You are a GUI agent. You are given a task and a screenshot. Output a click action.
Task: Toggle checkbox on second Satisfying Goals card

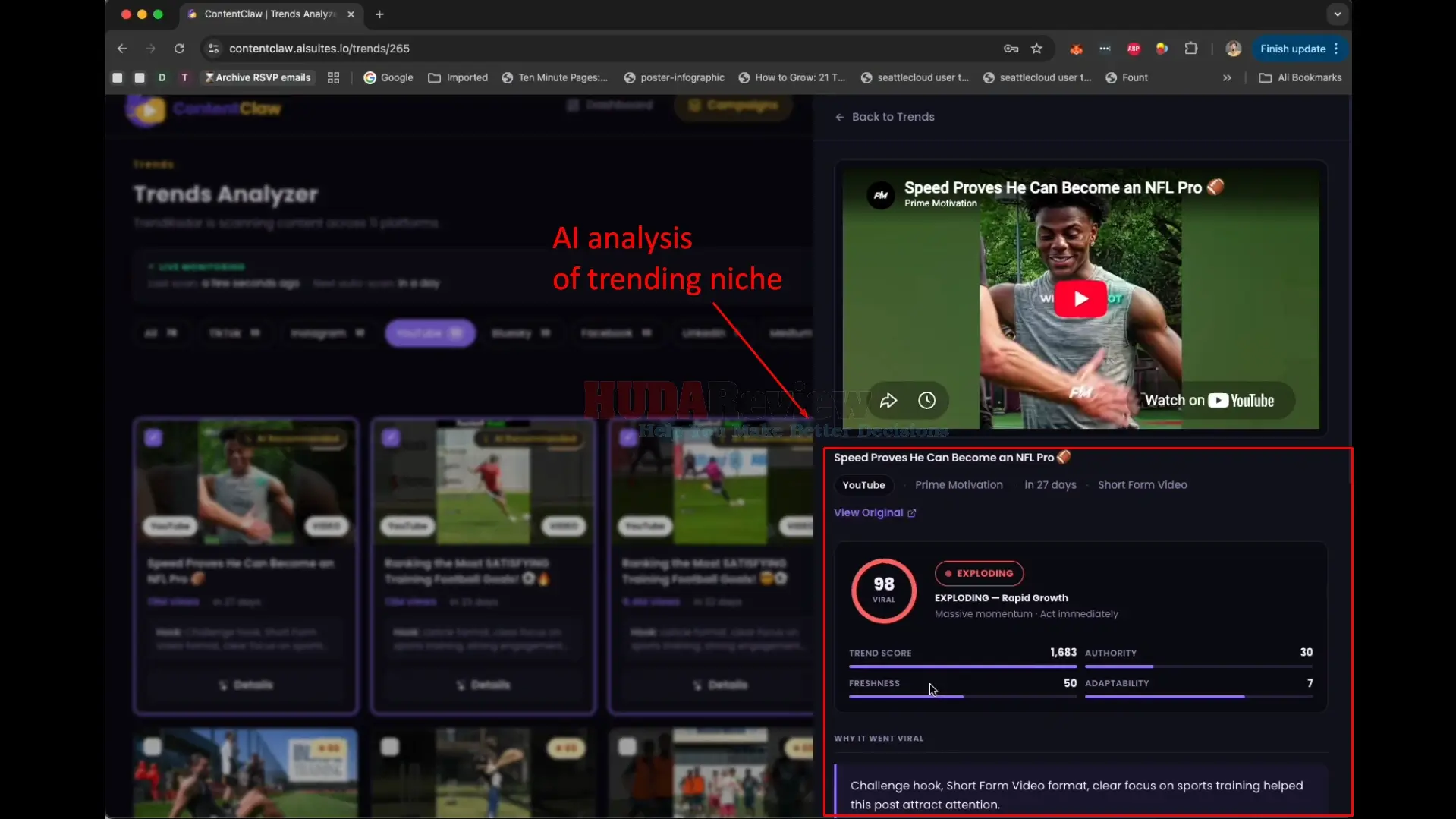coord(391,438)
